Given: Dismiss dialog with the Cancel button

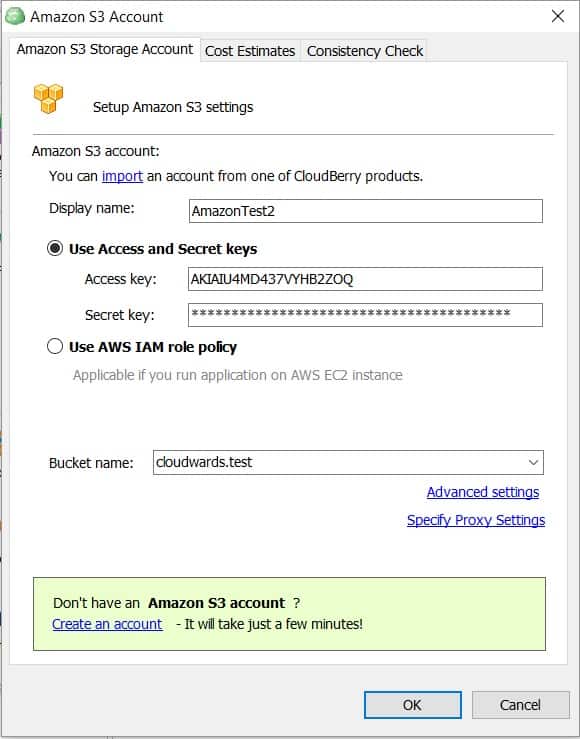Looking at the screenshot, I should [x=521, y=705].
